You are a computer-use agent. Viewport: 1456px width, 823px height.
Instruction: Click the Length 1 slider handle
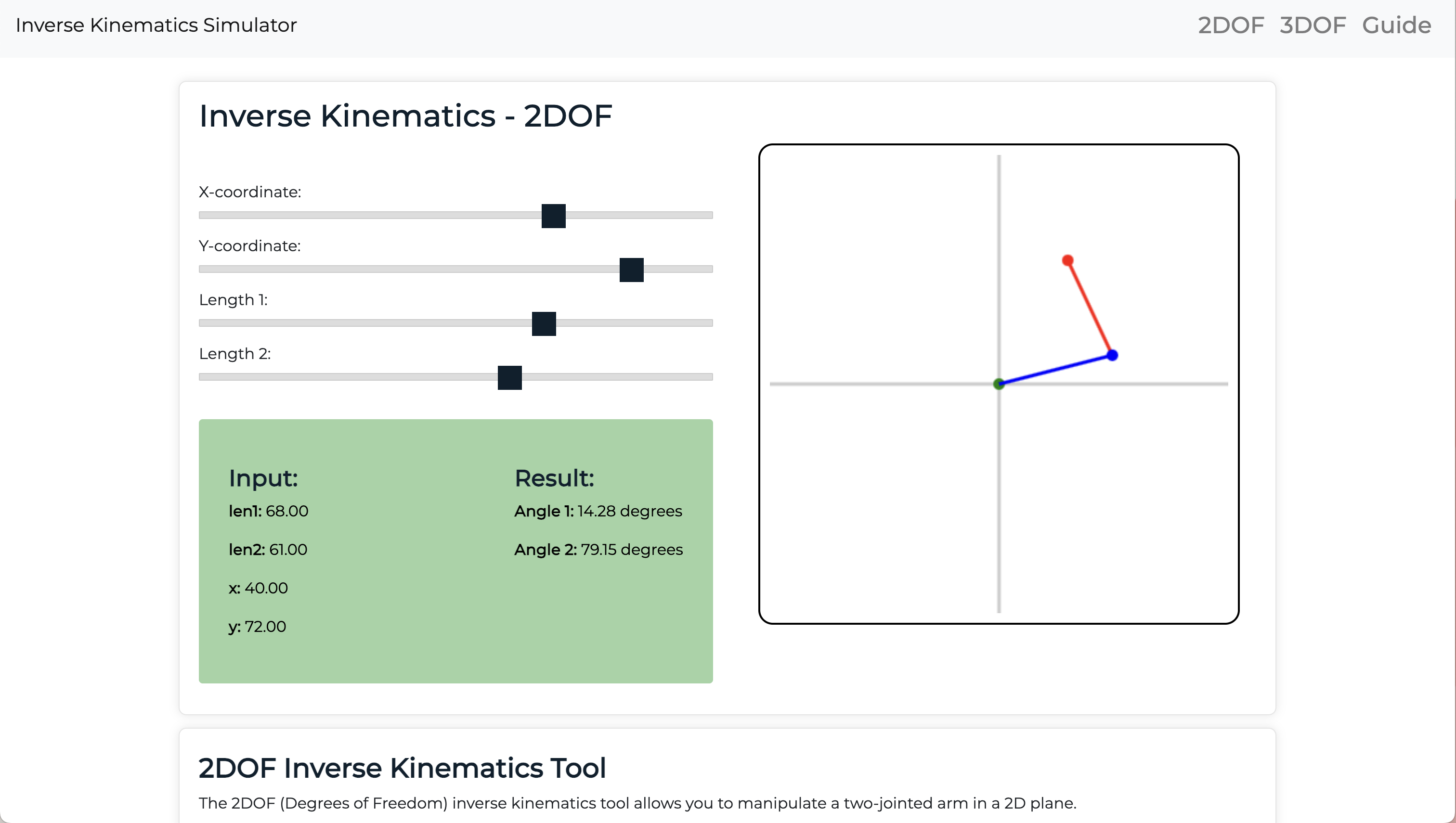point(544,324)
